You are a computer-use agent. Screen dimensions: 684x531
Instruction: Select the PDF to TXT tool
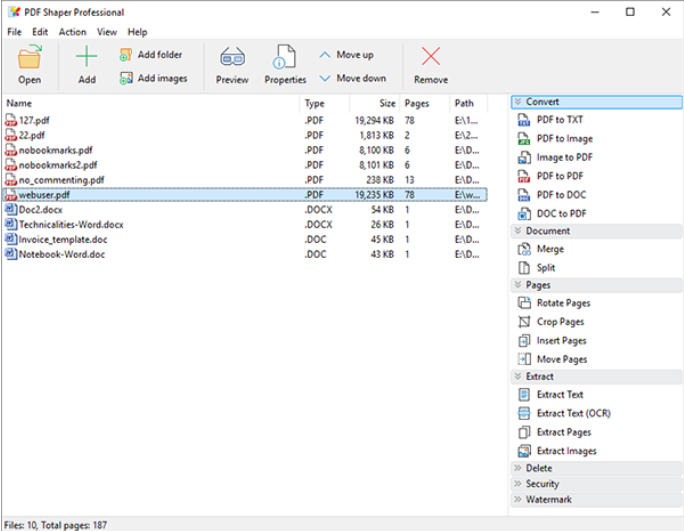pyautogui.click(x=559, y=120)
